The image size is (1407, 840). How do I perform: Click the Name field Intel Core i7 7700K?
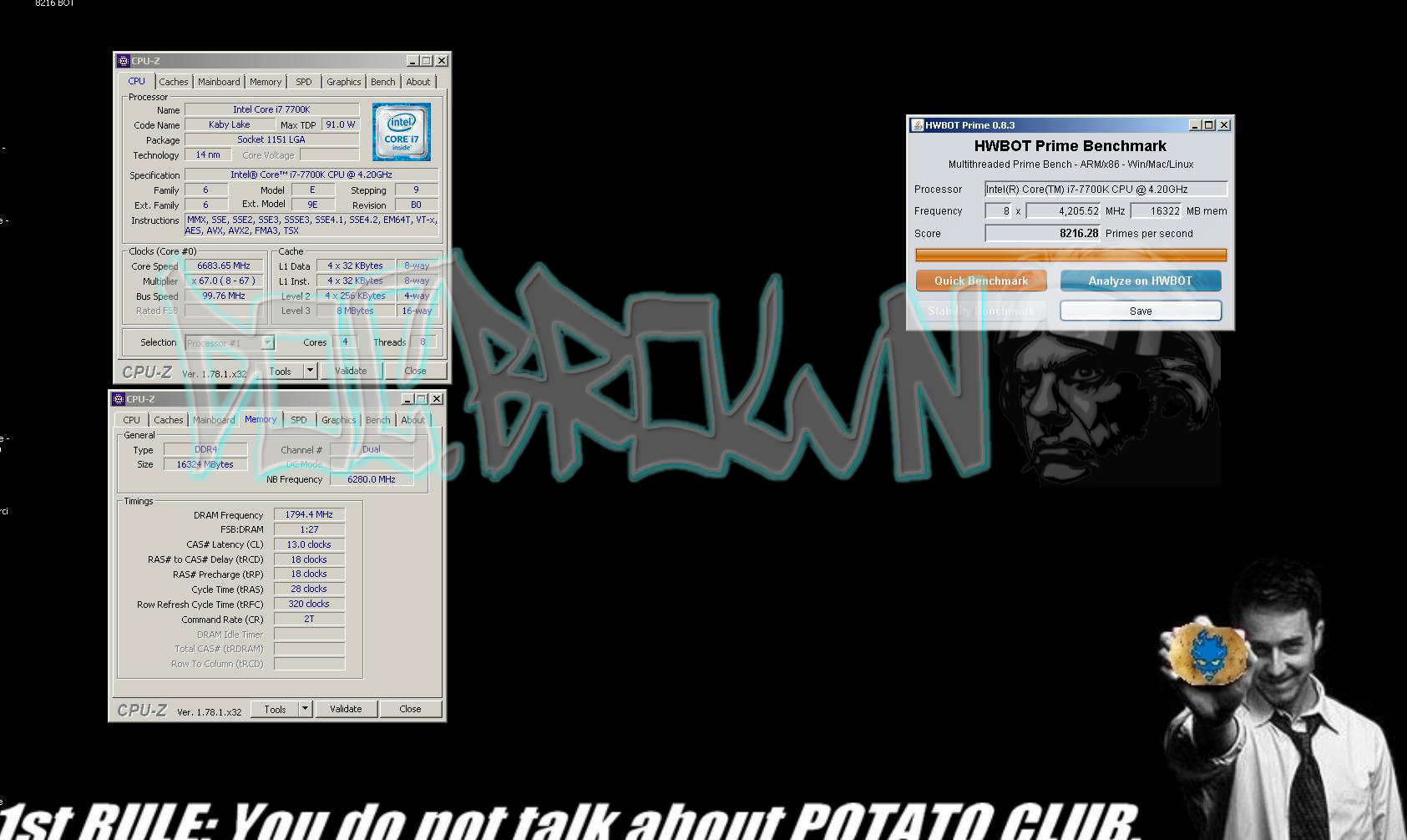pos(271,109)
